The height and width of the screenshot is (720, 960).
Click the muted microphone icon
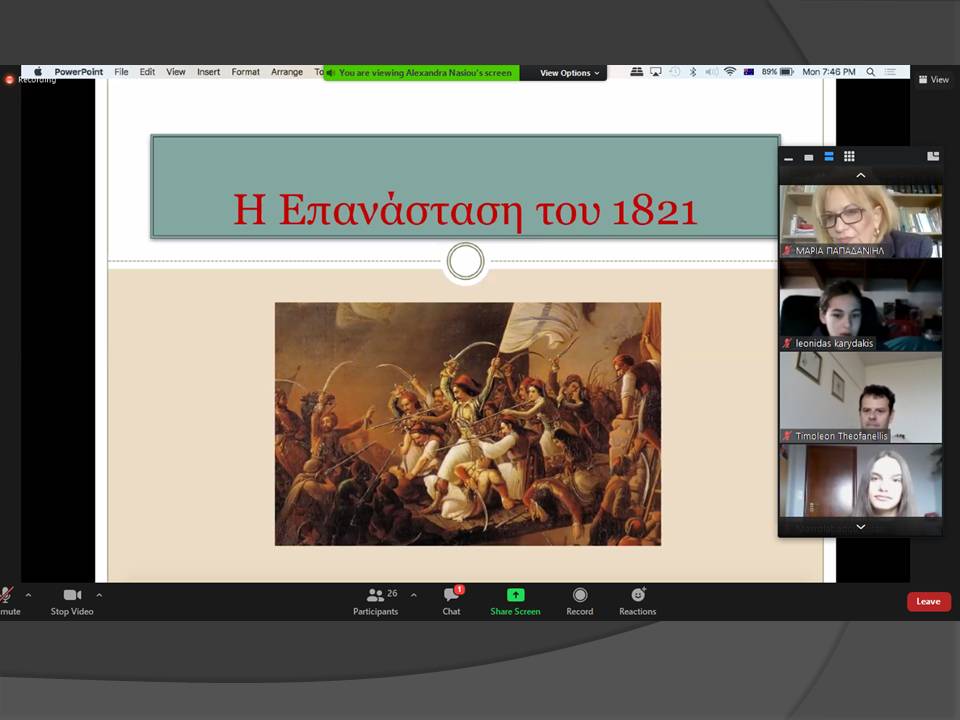(6, 594)
